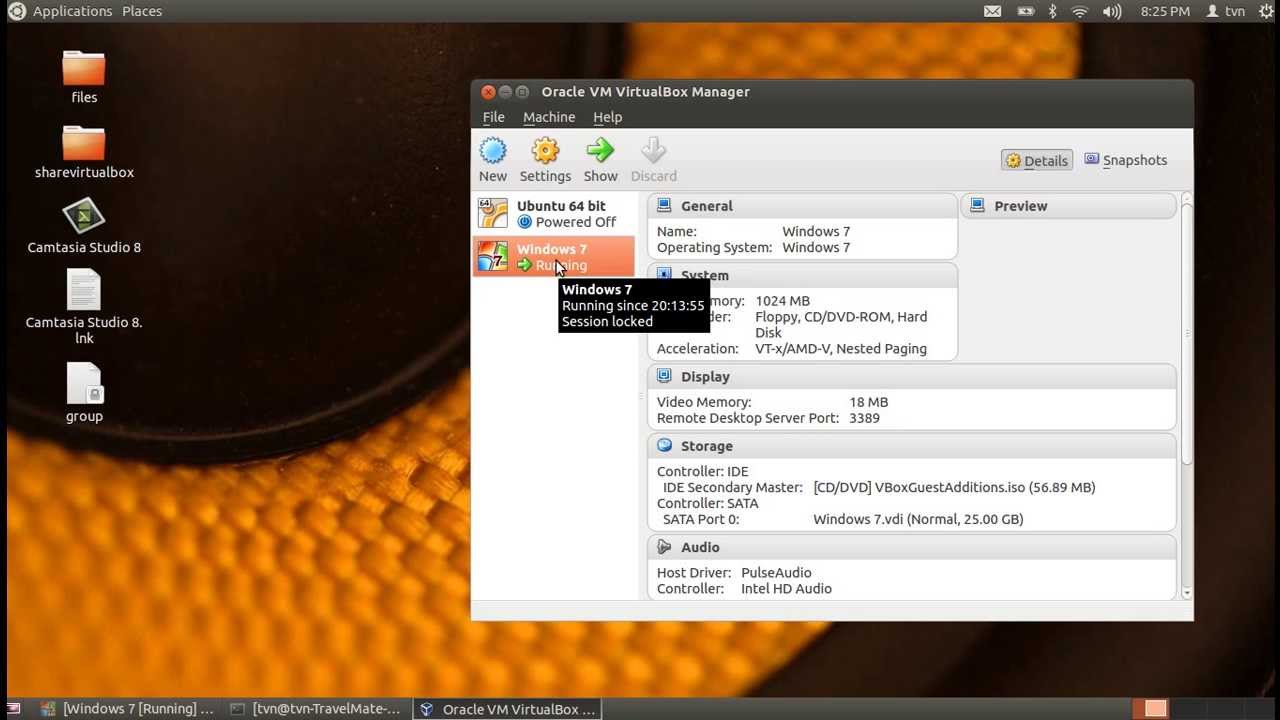Screen dimensions: 1280x720
Task: Open Camtasia Studio 8.lnk file icon
Action: pyautogui.click(x=84, y=290)
